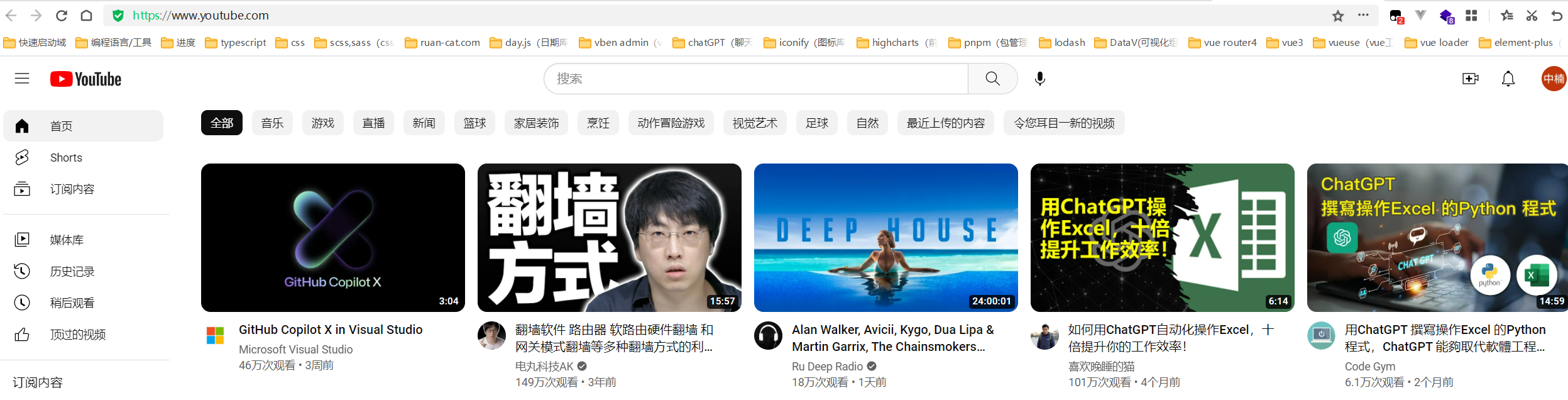Select the 动作冒险游戏 filter chip
Image resolution: width=1568 pixels, height=400 pixels.
671,123
